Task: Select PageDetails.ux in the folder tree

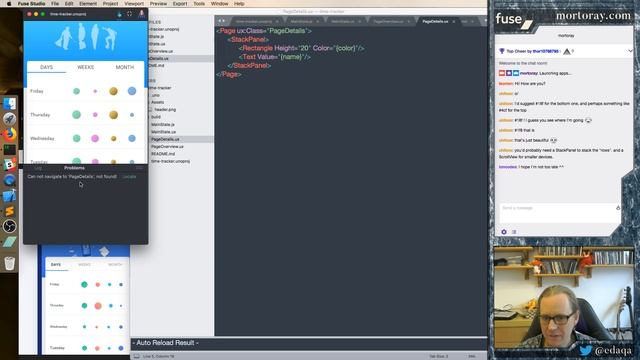Action: coord(165,139)
